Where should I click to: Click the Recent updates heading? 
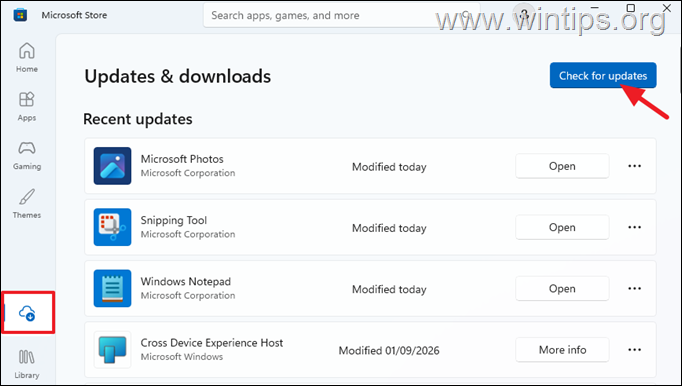137,119
